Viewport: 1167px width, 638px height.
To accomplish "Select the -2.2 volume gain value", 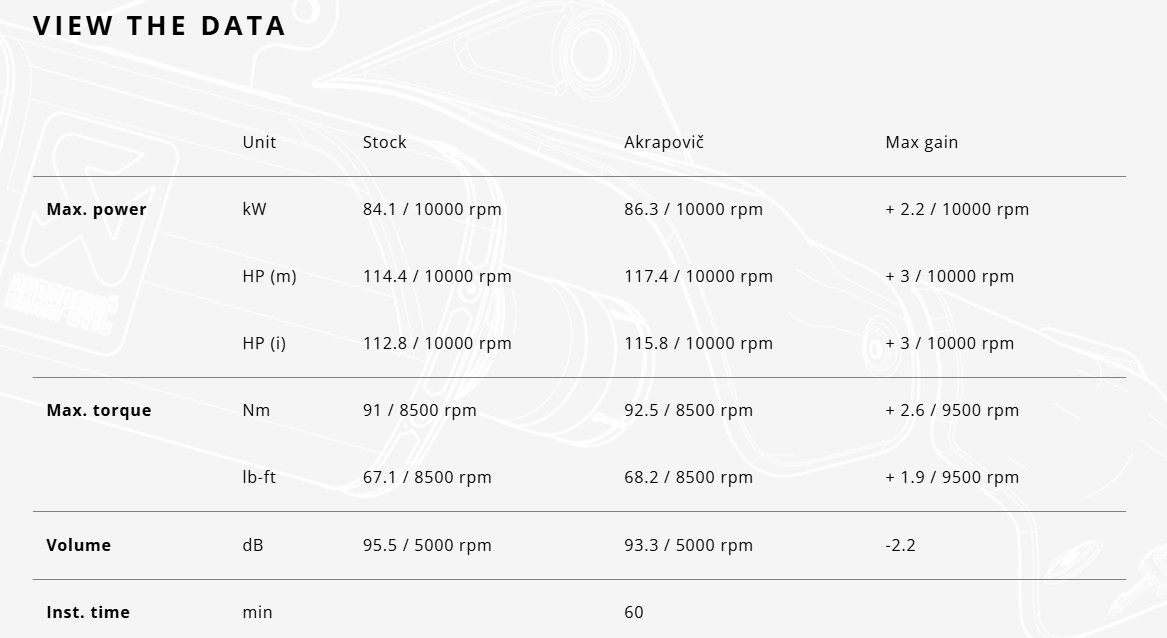I will [x=900, y=545].
